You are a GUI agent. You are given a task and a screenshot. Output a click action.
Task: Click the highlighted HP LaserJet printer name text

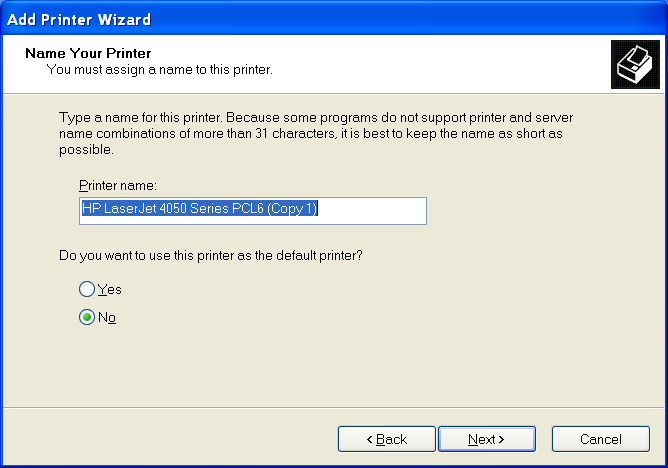pos(199,209)
